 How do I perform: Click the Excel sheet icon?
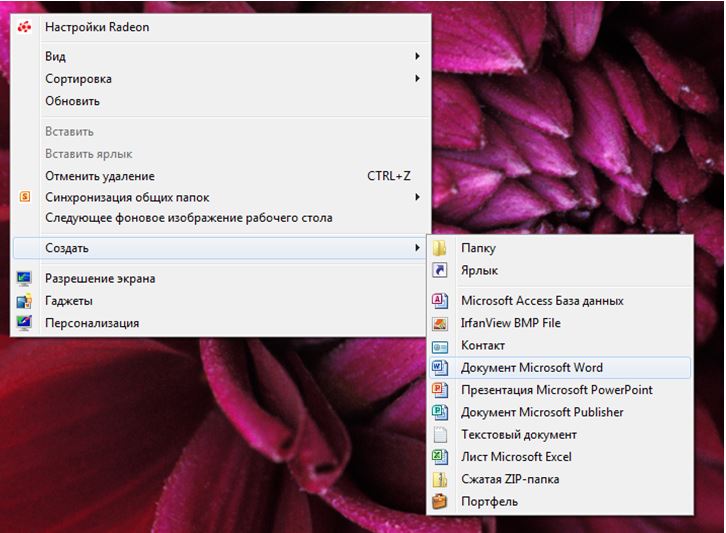point(439,457)
